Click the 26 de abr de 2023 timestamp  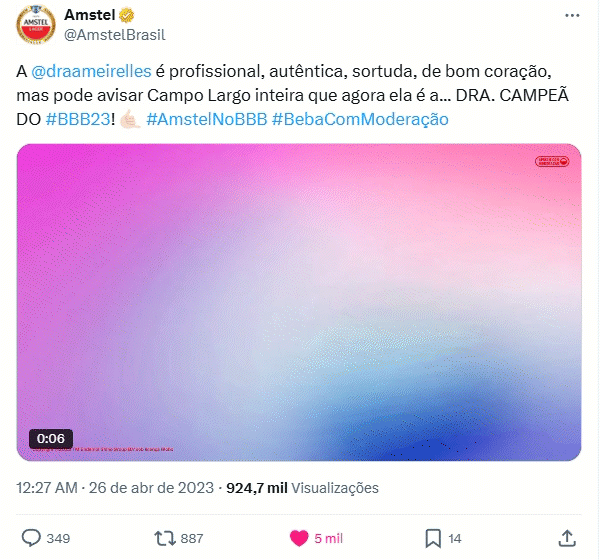tap(151, 488)
